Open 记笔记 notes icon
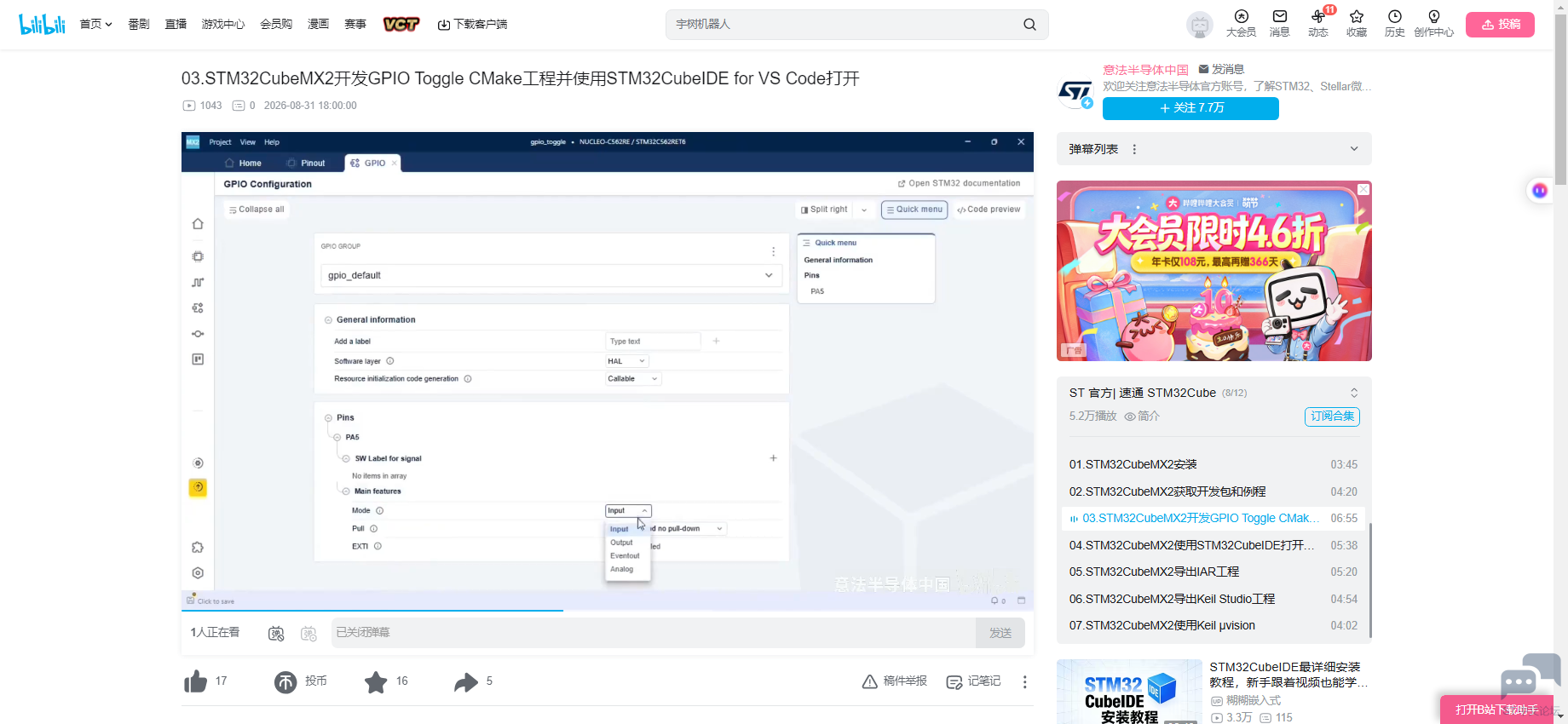The height and width of the screenshot is (724, 1568). [x=973, y=681]
